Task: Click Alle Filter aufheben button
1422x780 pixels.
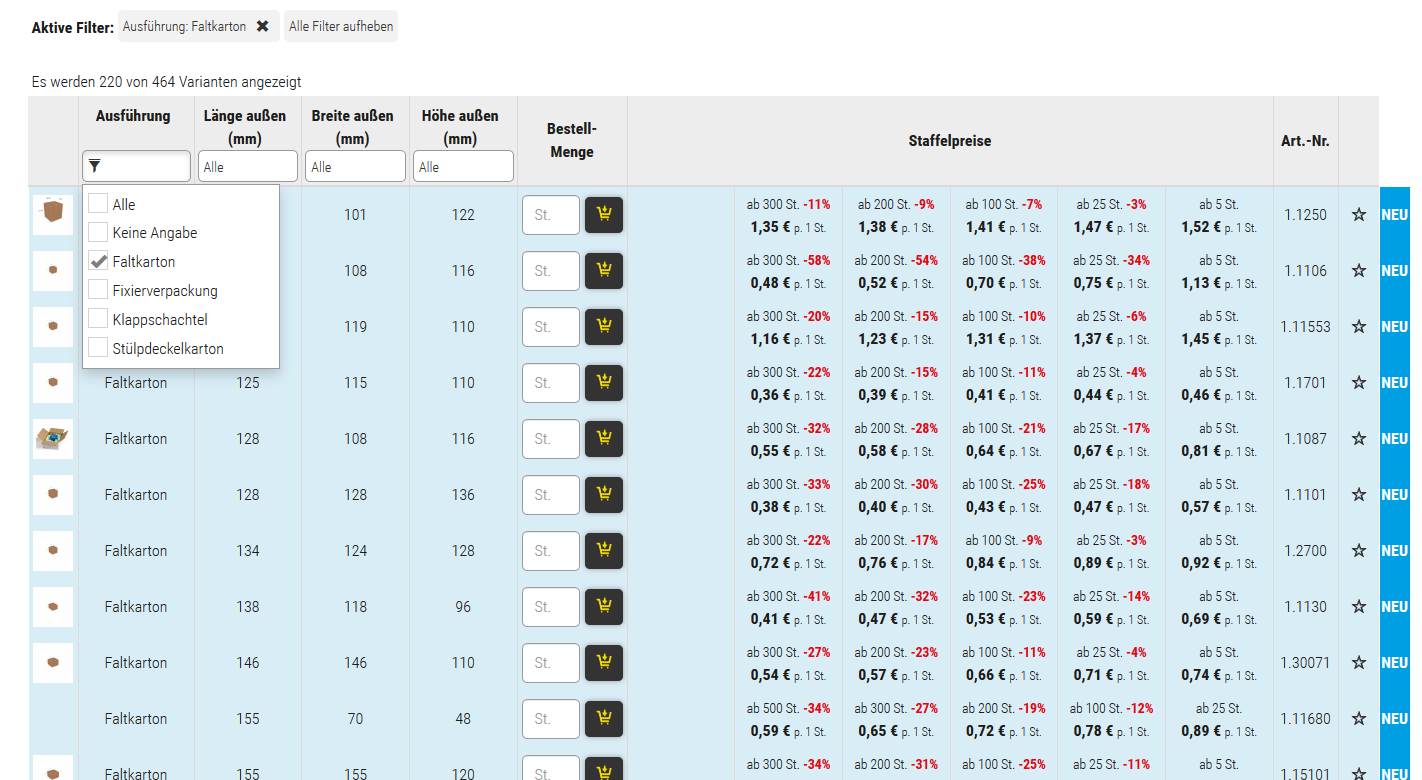Action: coord(341,27)
